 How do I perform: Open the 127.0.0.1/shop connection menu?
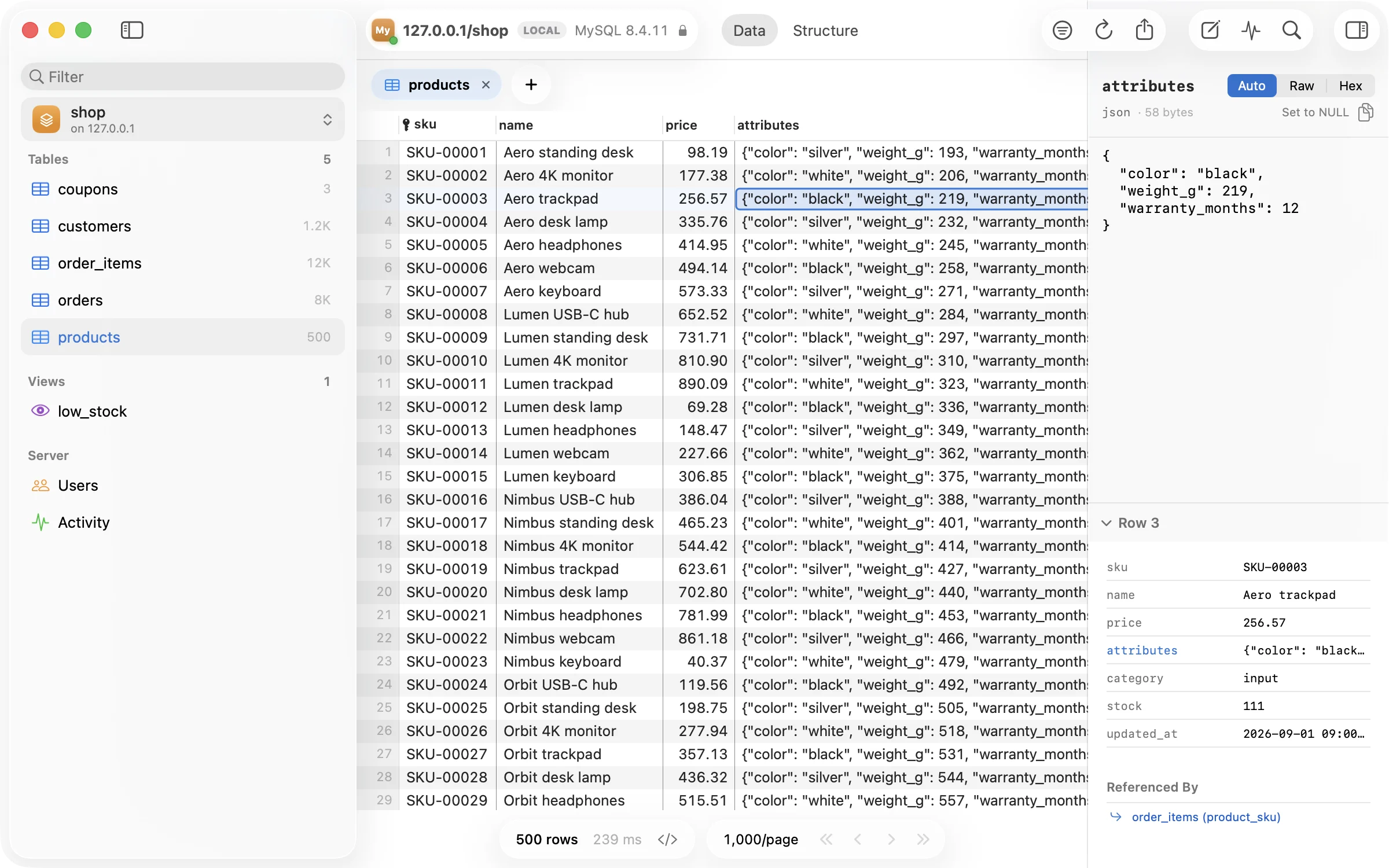(531, 30)
